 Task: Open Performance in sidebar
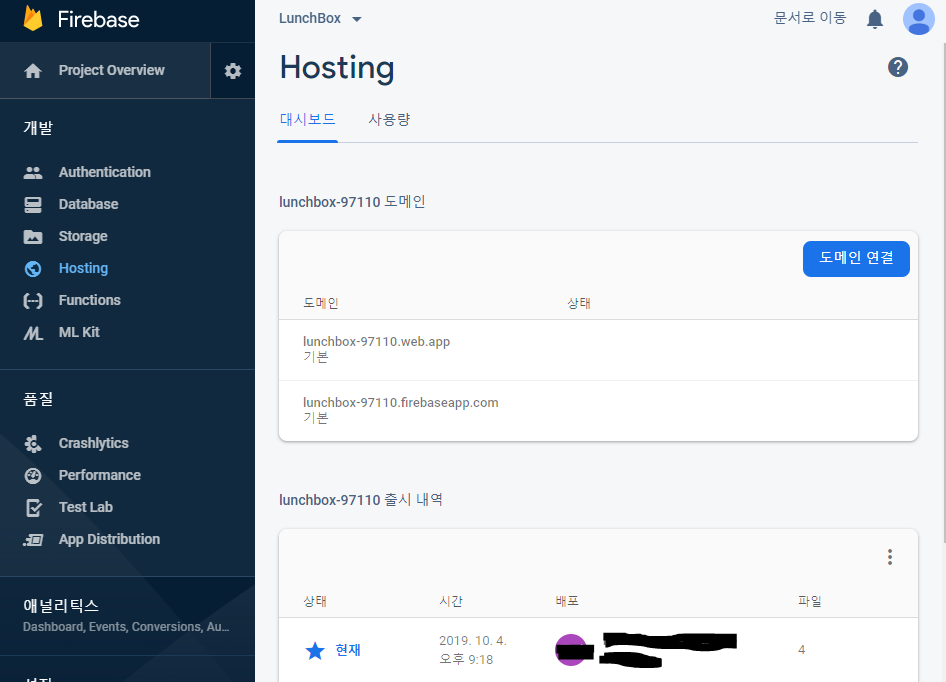pyautogui.click(x=100, y=476)
